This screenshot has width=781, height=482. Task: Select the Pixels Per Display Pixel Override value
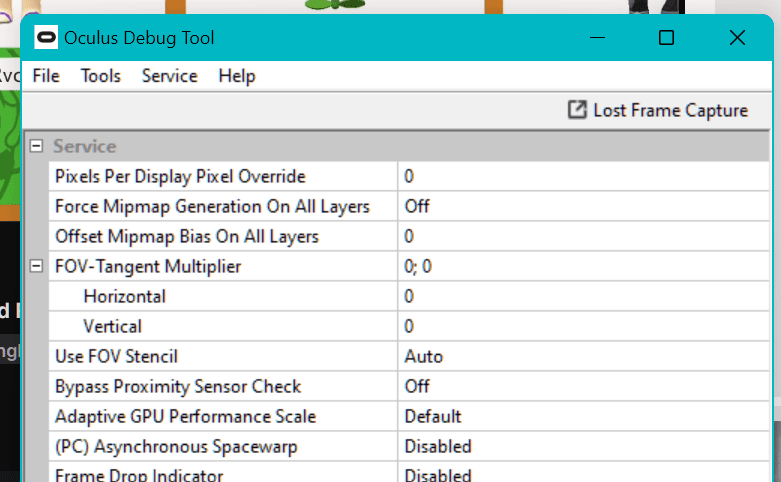(583, 176)
